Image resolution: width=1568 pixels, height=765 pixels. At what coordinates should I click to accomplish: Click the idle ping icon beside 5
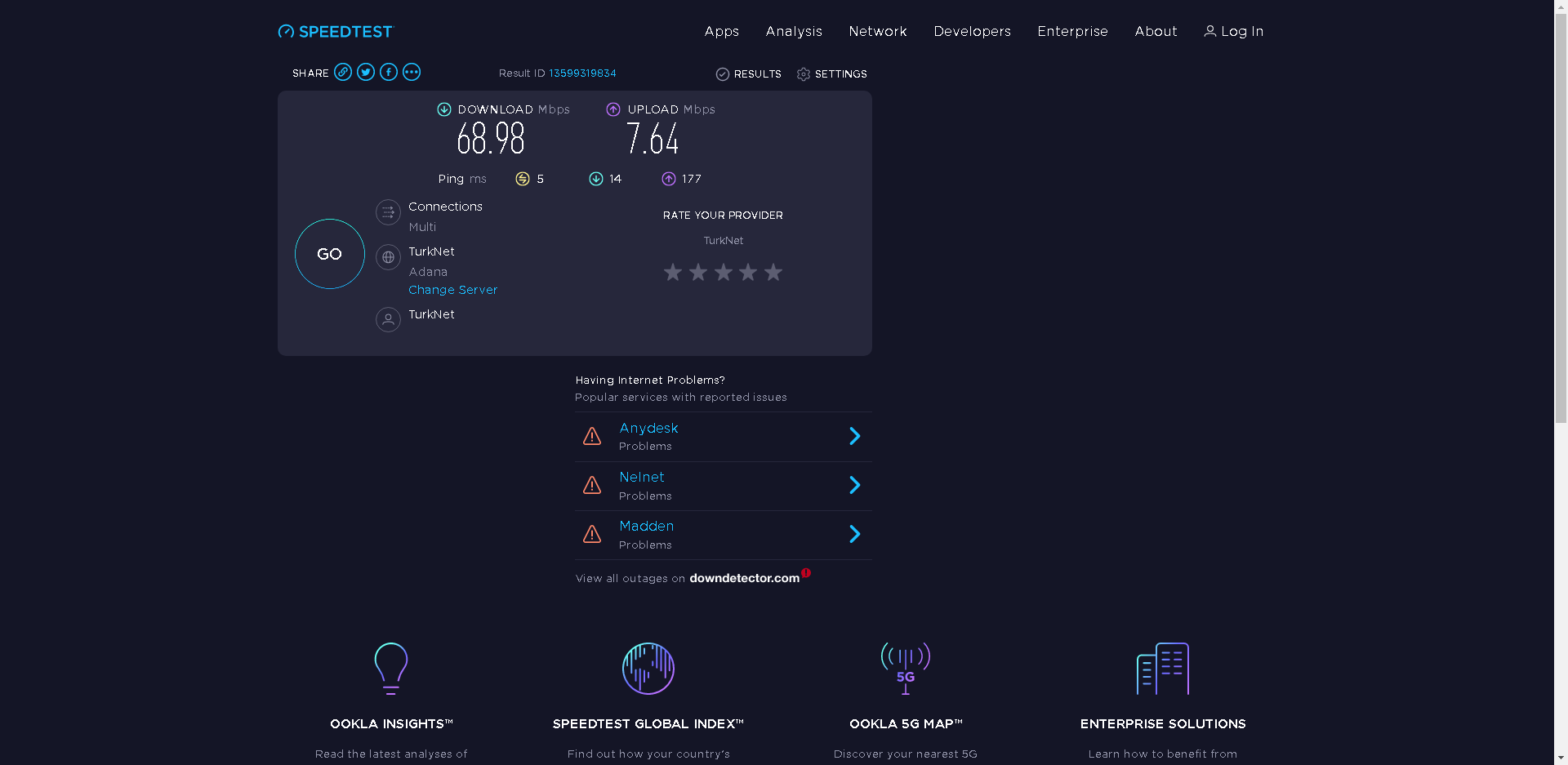[x=523, y=179]
